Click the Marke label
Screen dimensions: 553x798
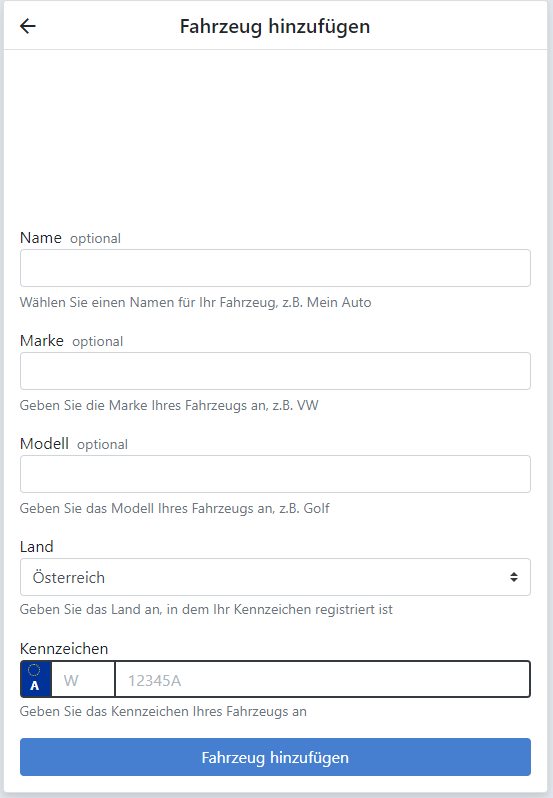(x=42, y=340)
